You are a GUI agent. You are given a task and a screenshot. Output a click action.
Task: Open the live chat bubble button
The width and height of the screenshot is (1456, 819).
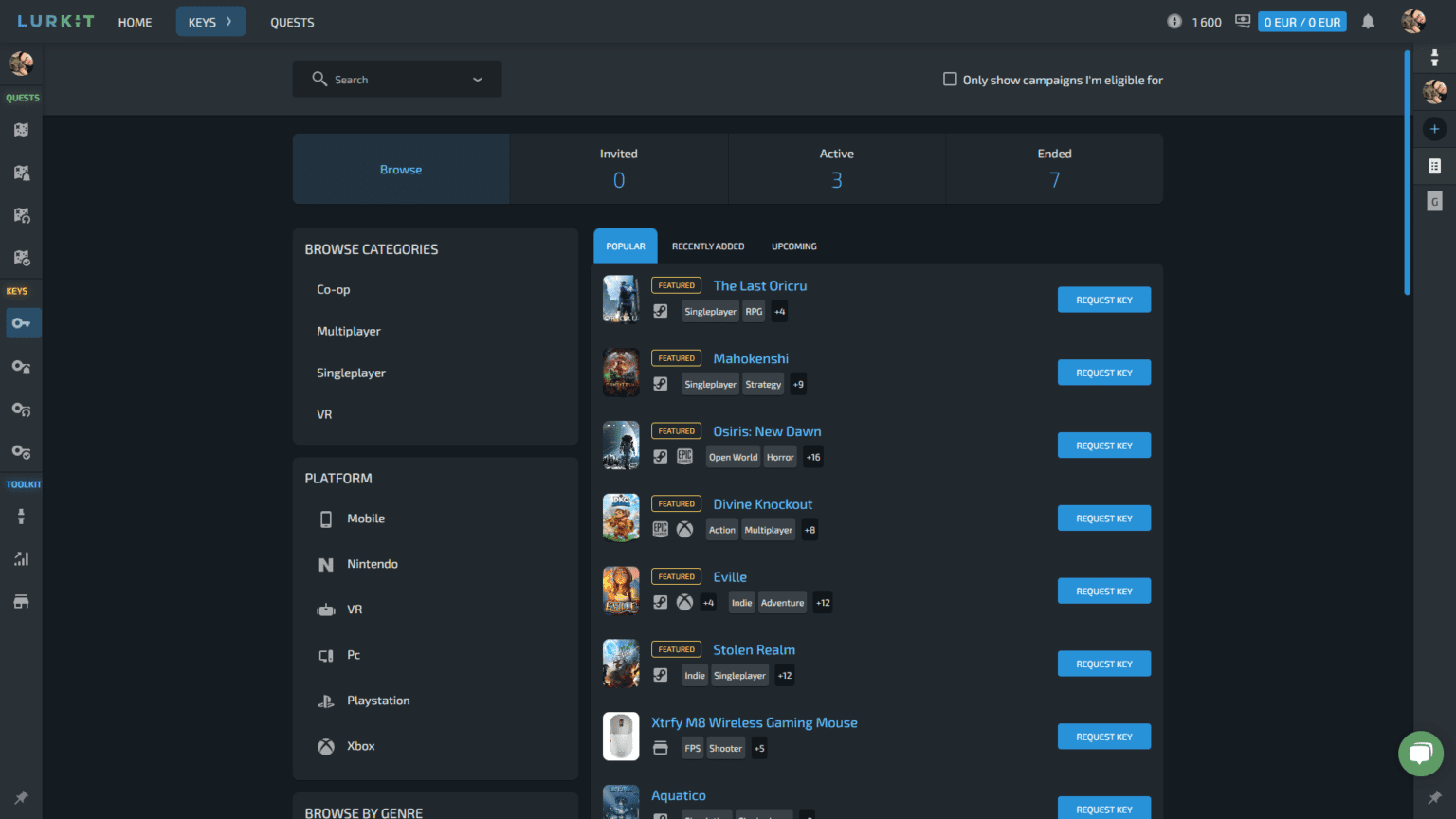[x=1420, y=755]
